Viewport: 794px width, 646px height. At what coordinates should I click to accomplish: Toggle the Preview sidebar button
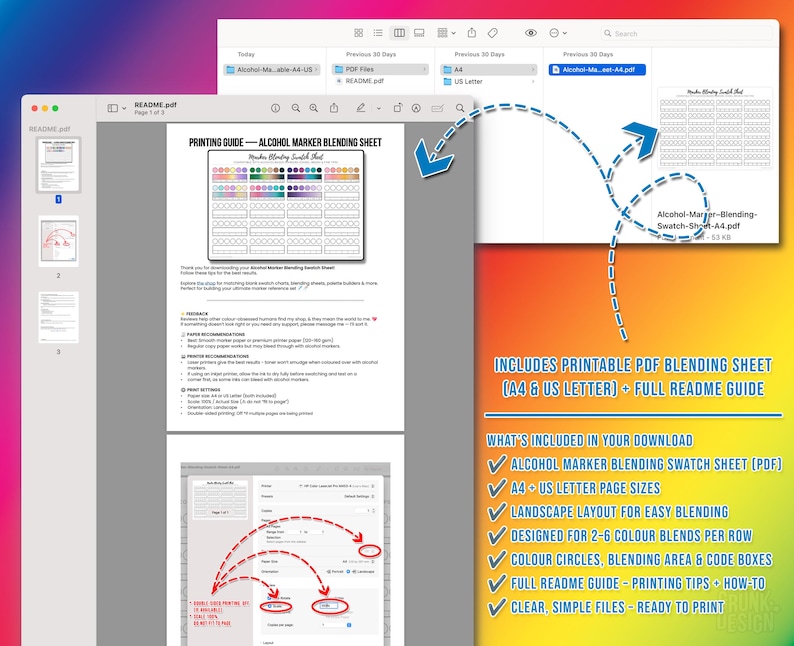(112, 108)
